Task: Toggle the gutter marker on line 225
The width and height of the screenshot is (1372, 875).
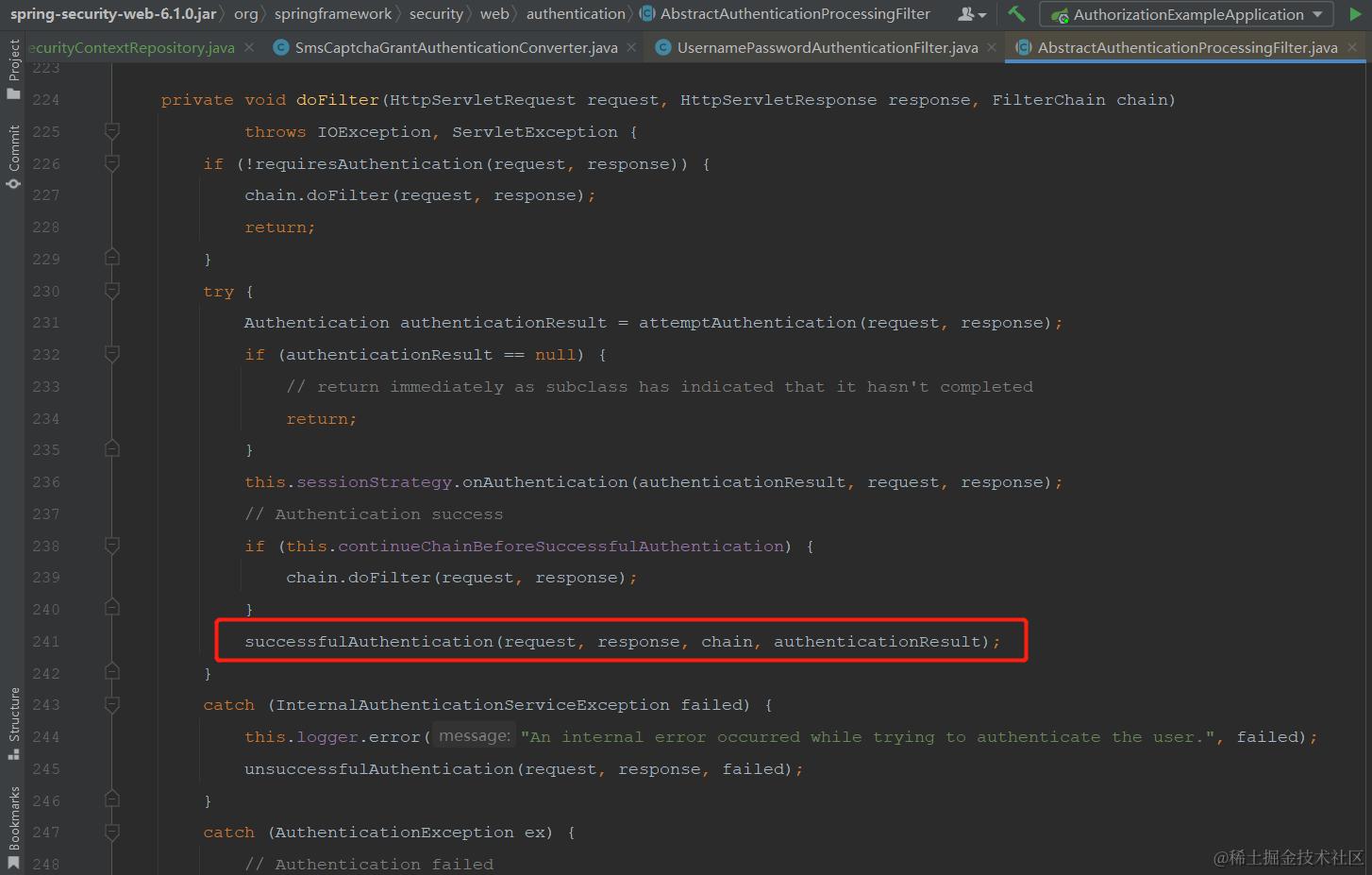Action: point(111,131)
